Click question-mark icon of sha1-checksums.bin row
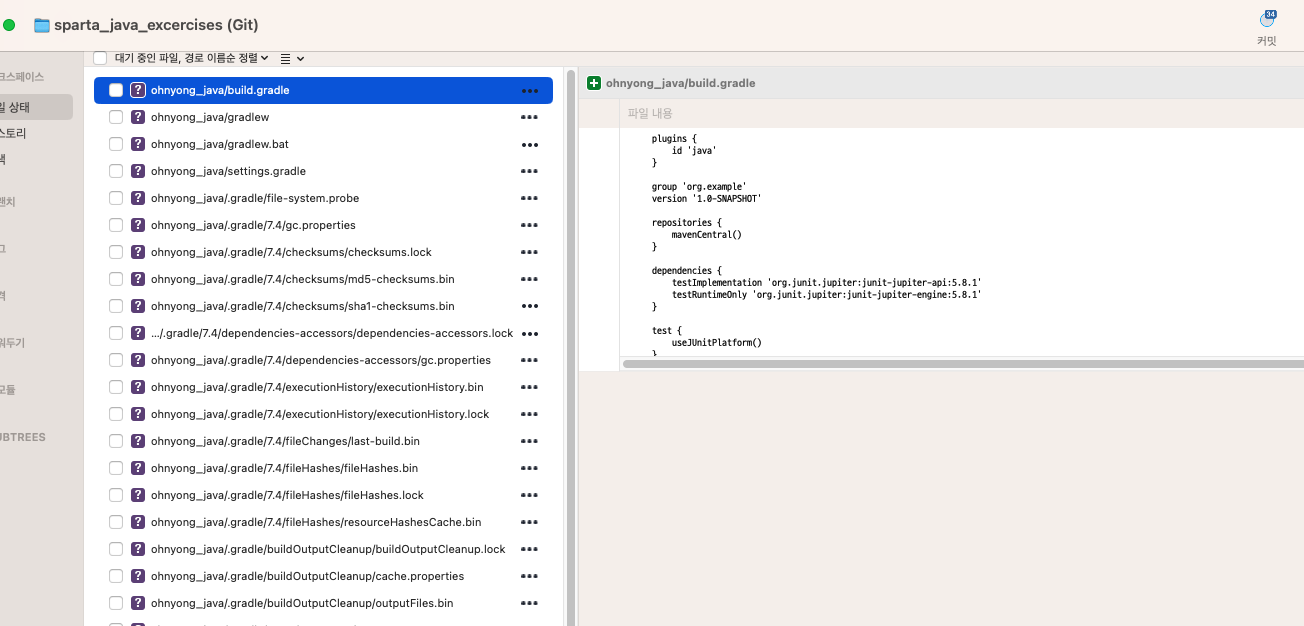Image resolution: width=1304 pixels, height=626 pixels. [x=138, y=306]
